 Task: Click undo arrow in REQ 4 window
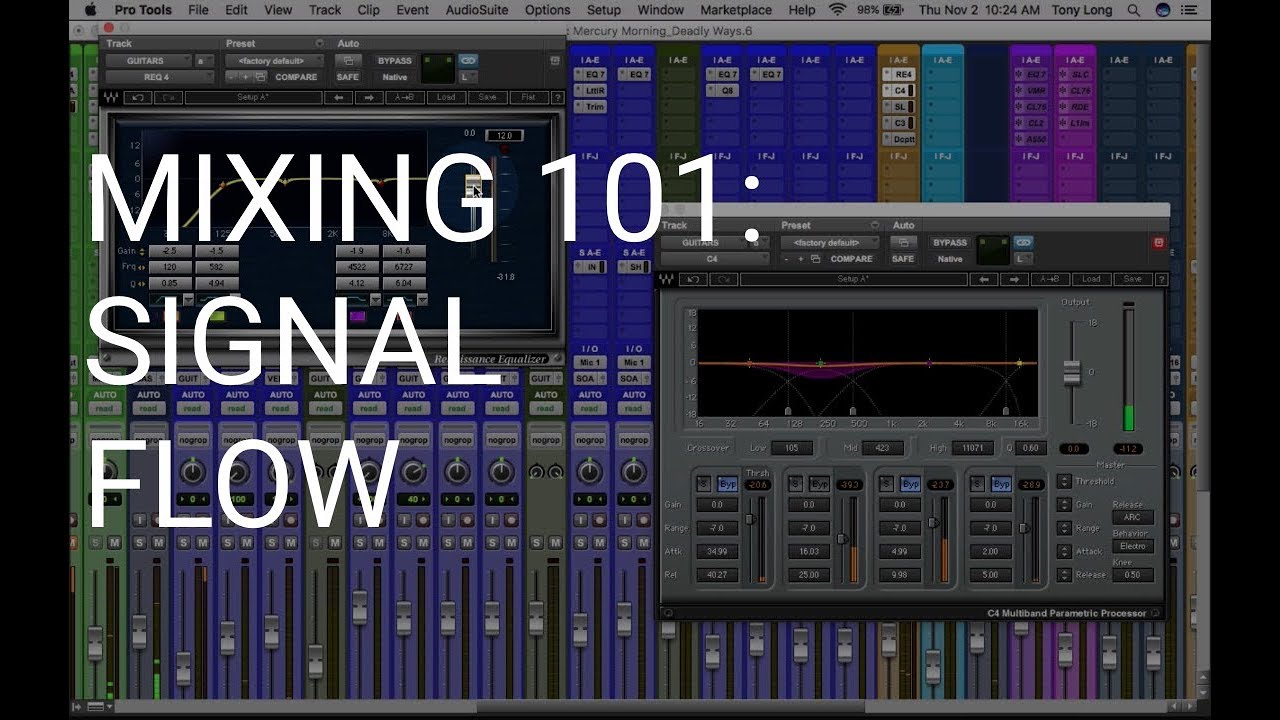[137, 98]
